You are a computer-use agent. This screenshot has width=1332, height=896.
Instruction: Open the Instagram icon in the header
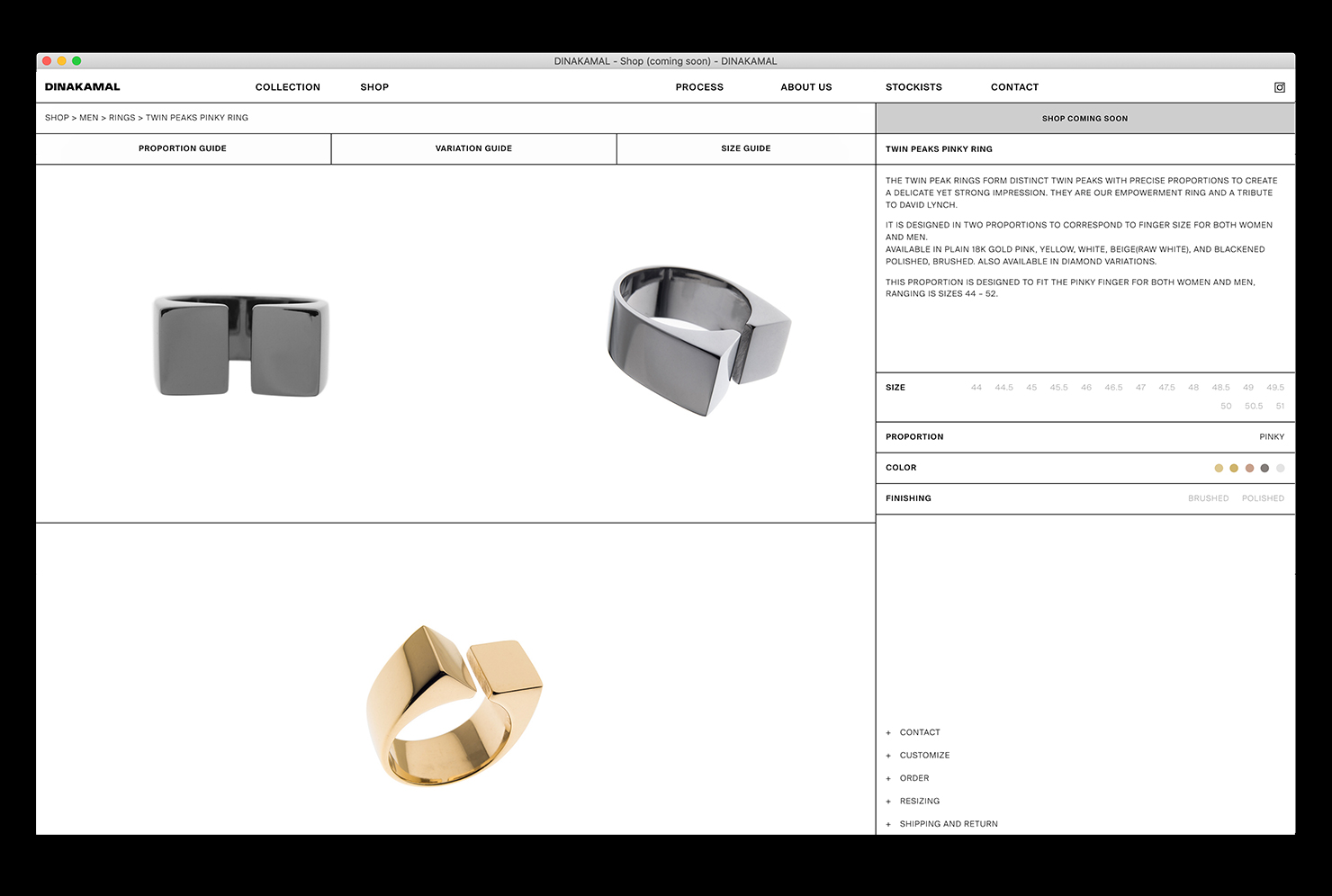click(1279, 87)
